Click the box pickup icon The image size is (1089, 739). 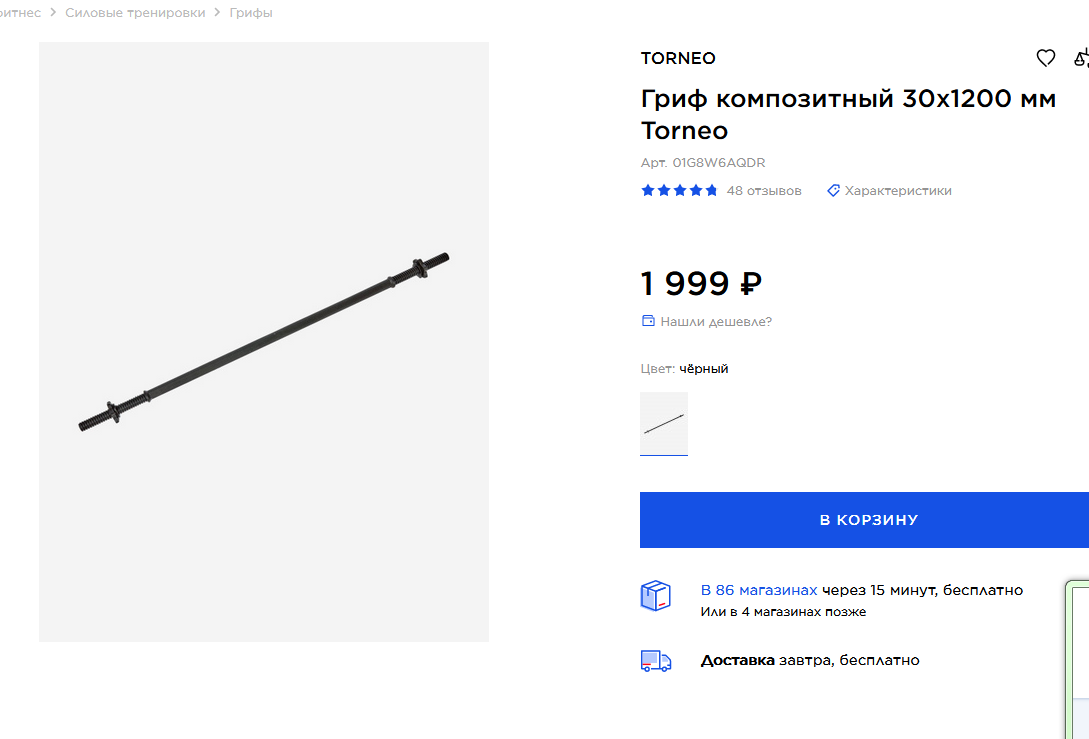(x=656, y=596)
